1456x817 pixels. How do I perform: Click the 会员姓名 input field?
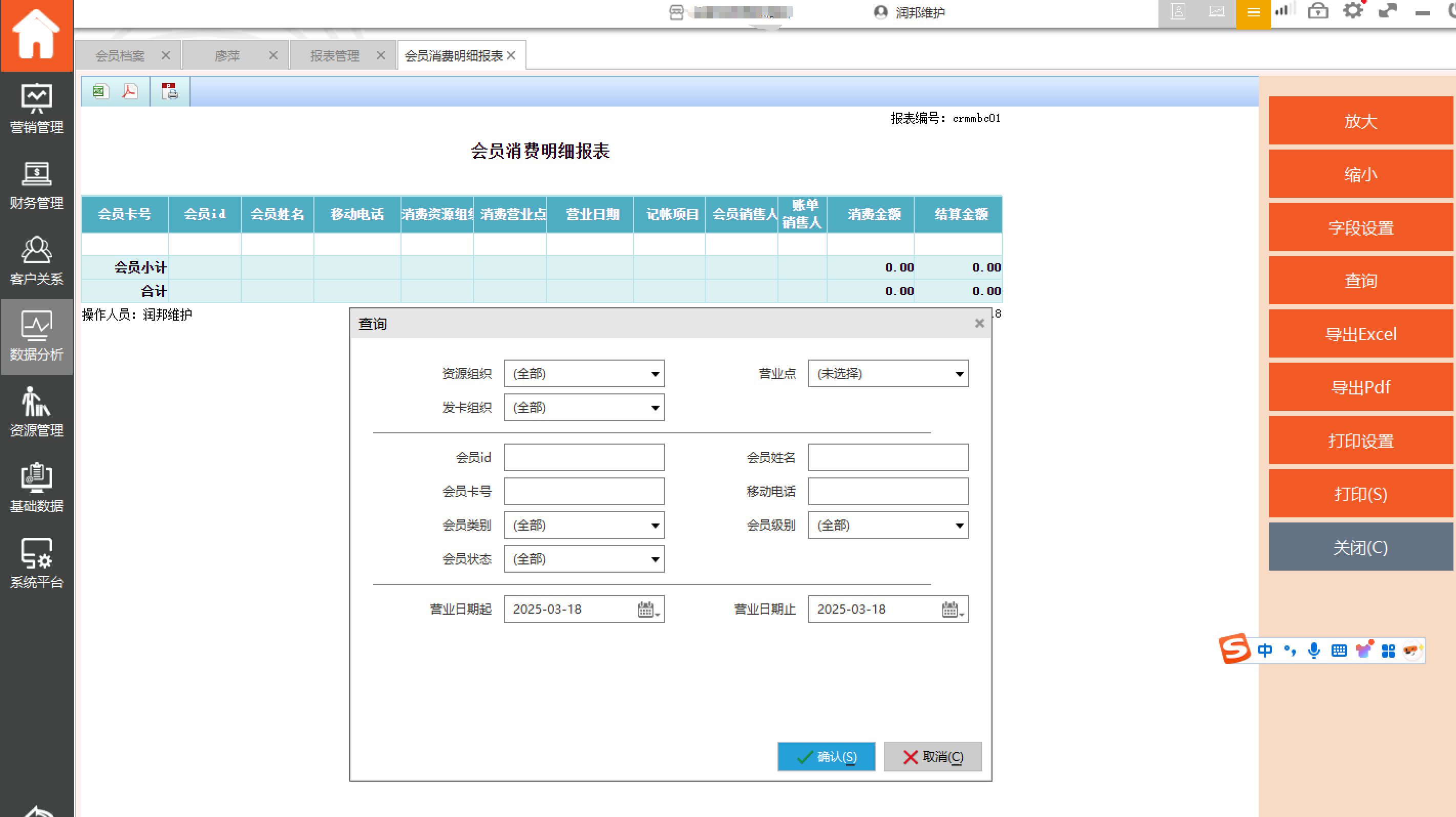[x=888, y=457]
